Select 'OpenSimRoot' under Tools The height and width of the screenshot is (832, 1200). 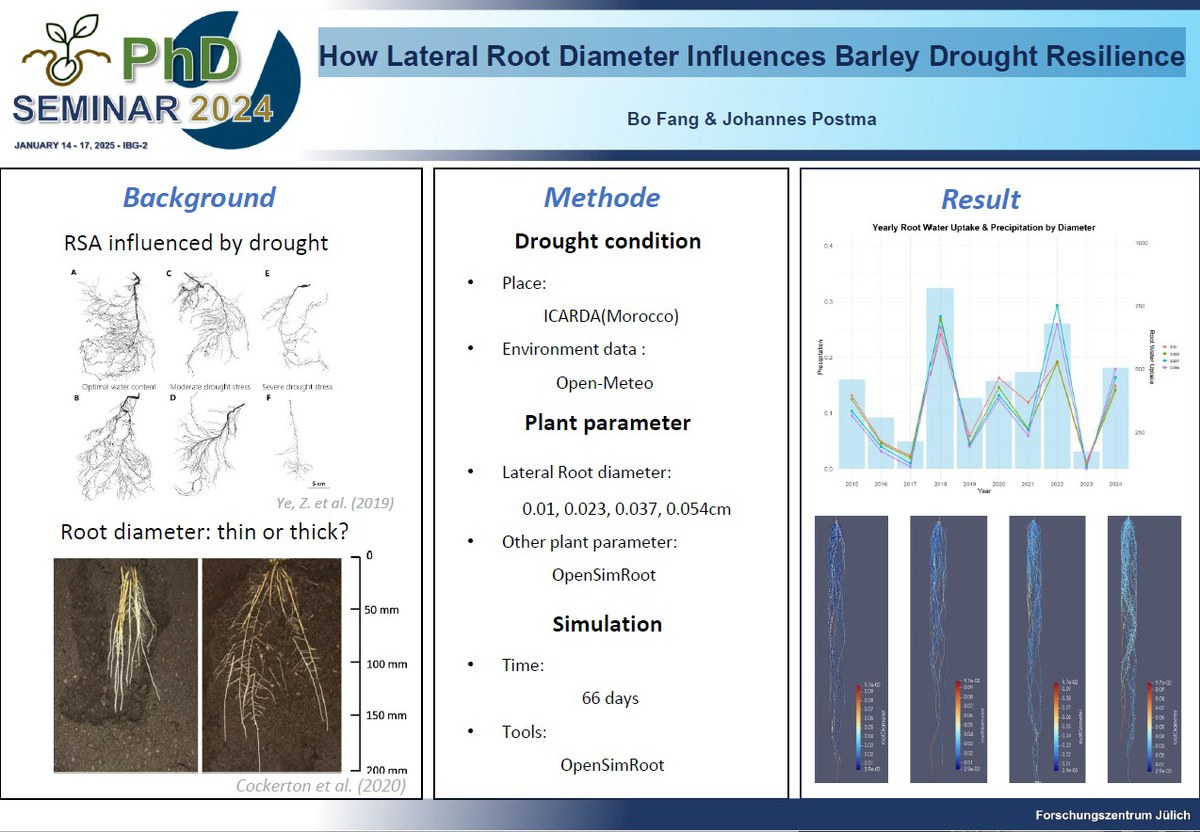click(612, 765)
